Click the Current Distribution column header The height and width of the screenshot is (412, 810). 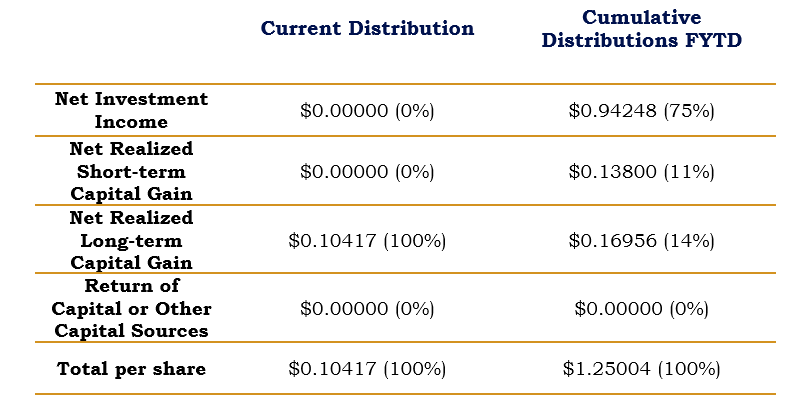click(367, 28)
